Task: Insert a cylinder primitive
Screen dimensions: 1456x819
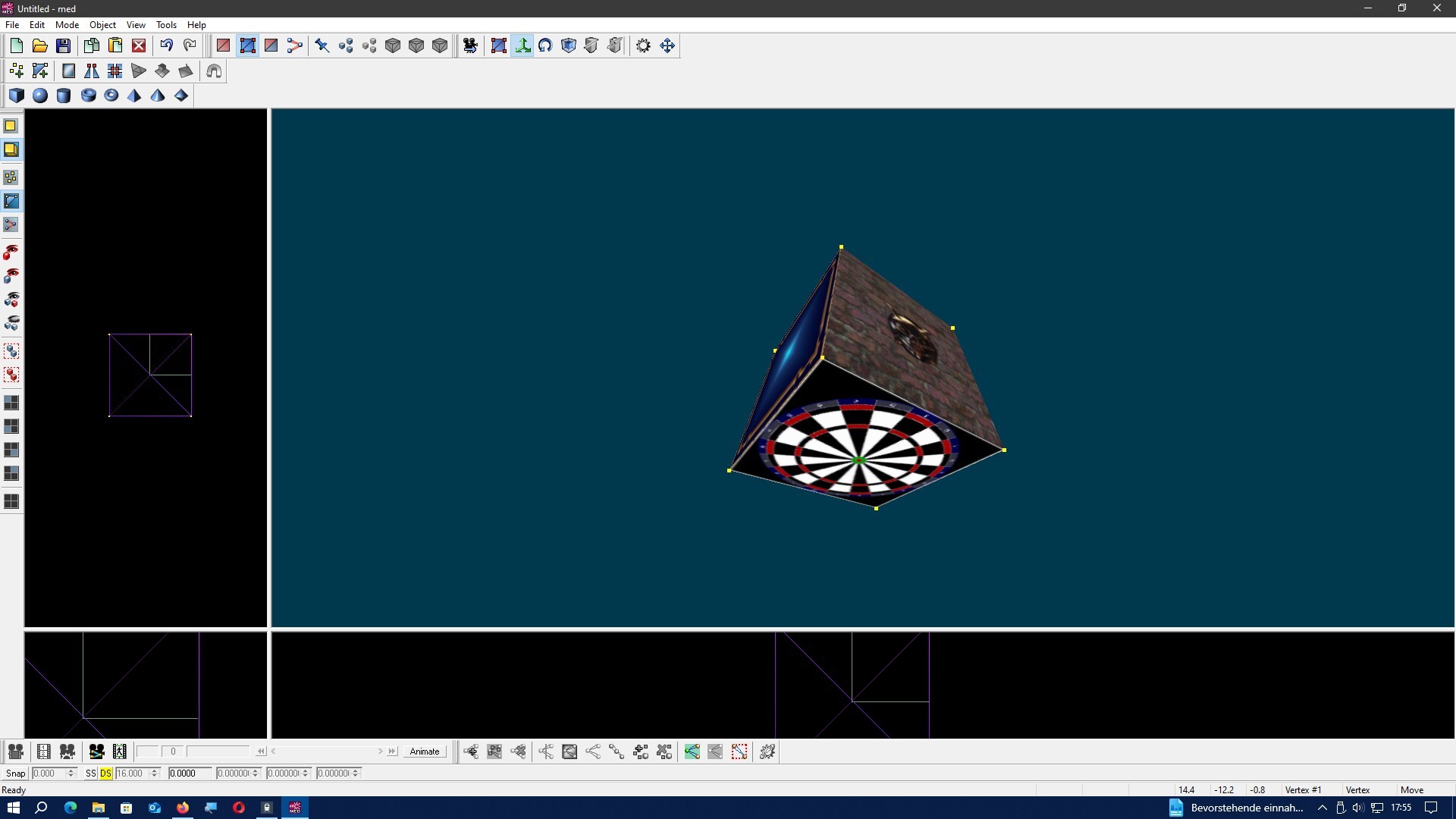Action: click(64, 96)
